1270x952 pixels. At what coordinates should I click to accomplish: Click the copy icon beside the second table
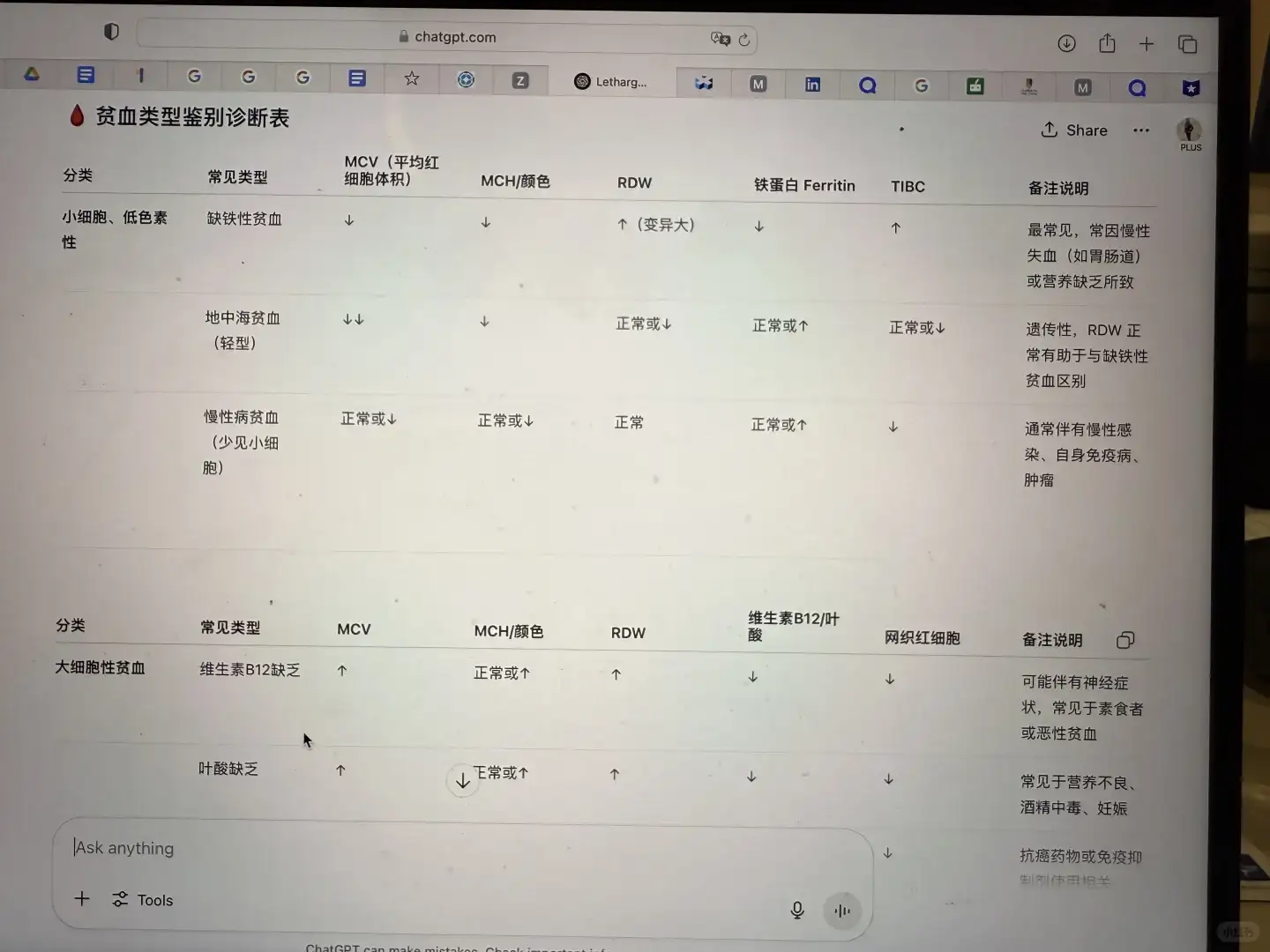pos(1125,639)
